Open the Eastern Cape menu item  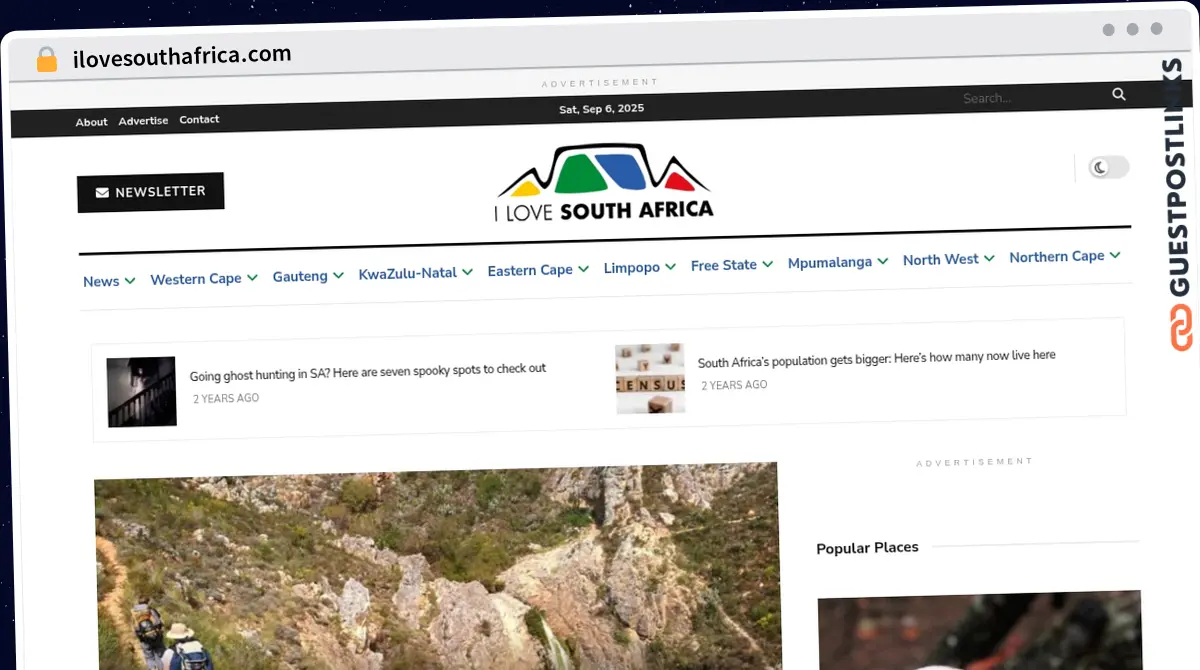537,270
